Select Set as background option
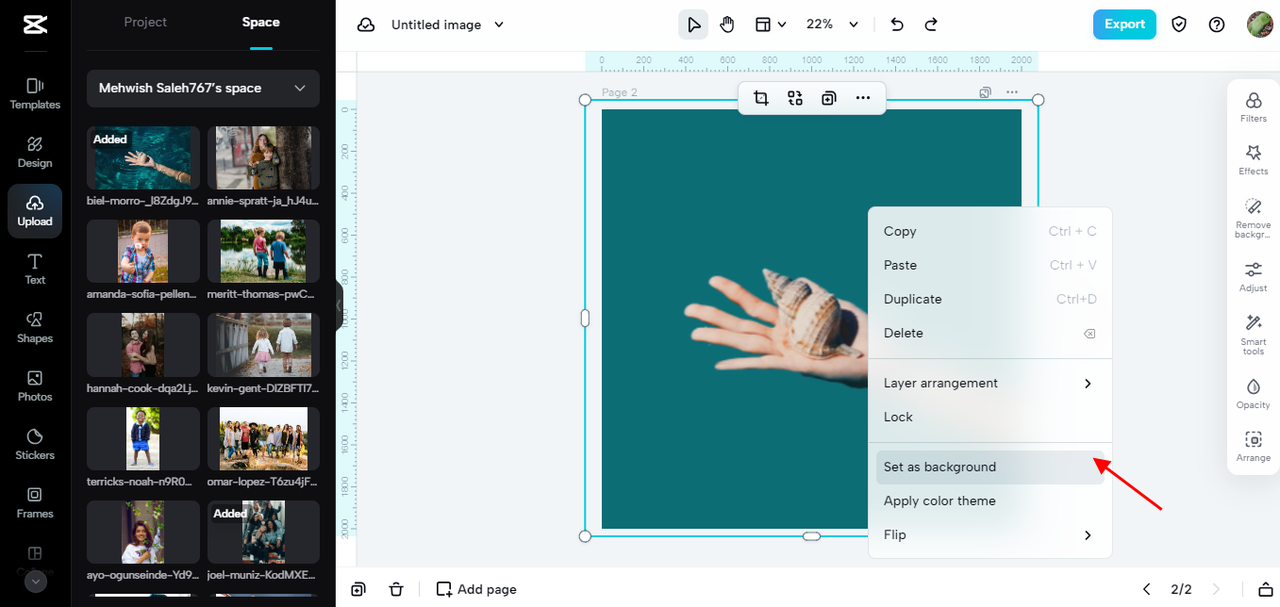This screenshot has height=607, width=1280. click(990, 467)
